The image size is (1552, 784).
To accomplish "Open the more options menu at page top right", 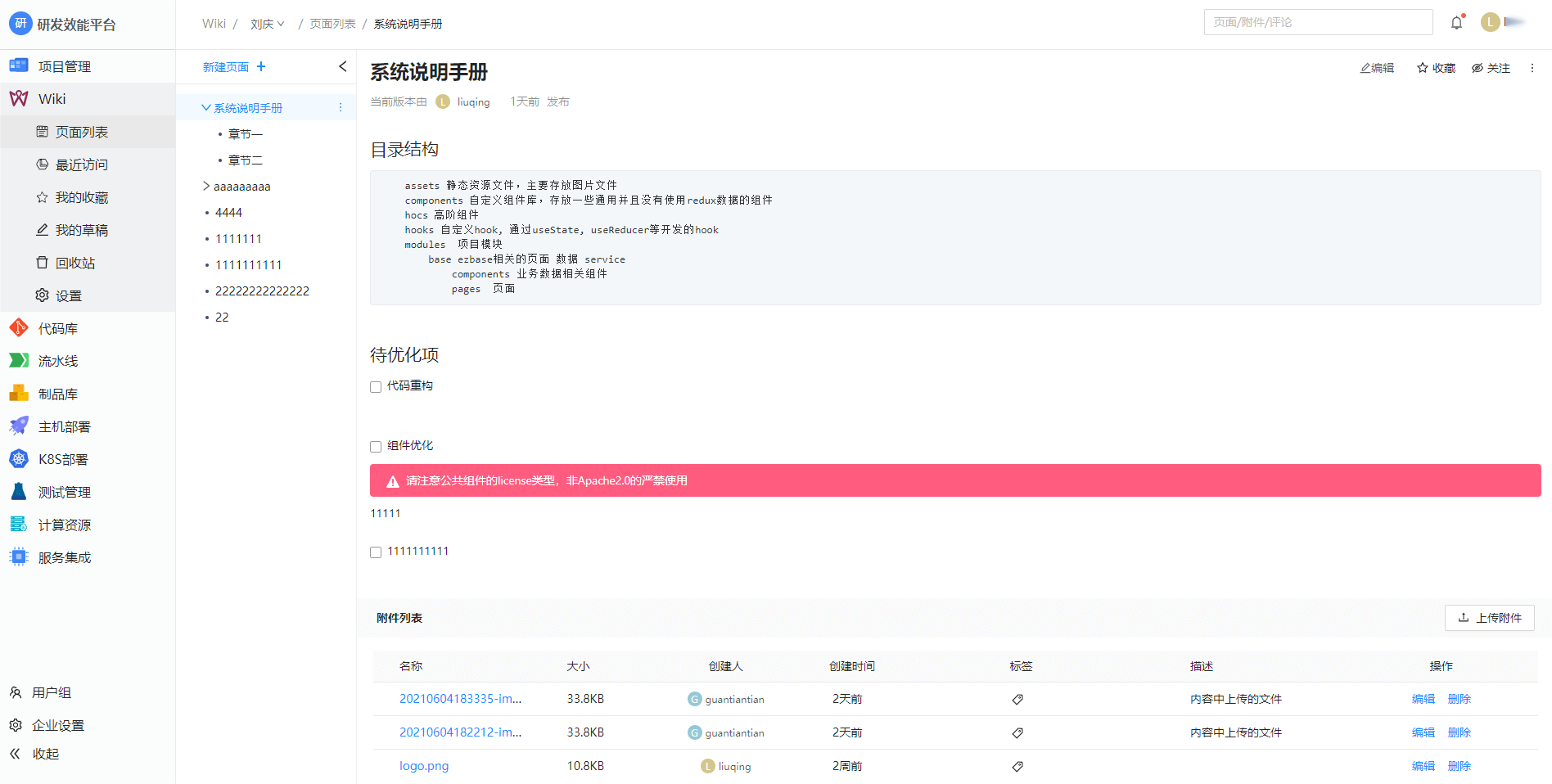I will (x=1532, y=68).
